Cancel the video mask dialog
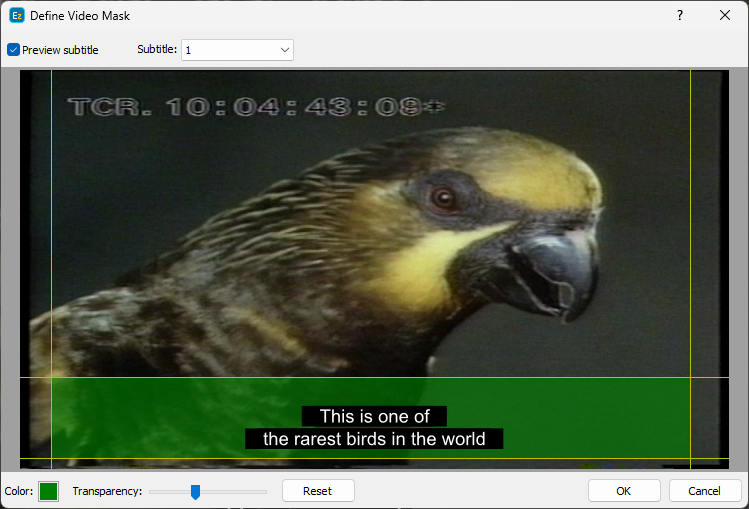749x509 pixels. click(704, 491)
